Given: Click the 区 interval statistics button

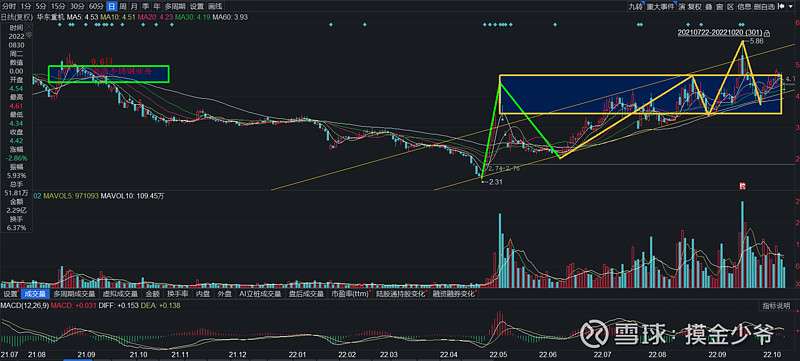Looking at the screenshot, I should 730,7.
